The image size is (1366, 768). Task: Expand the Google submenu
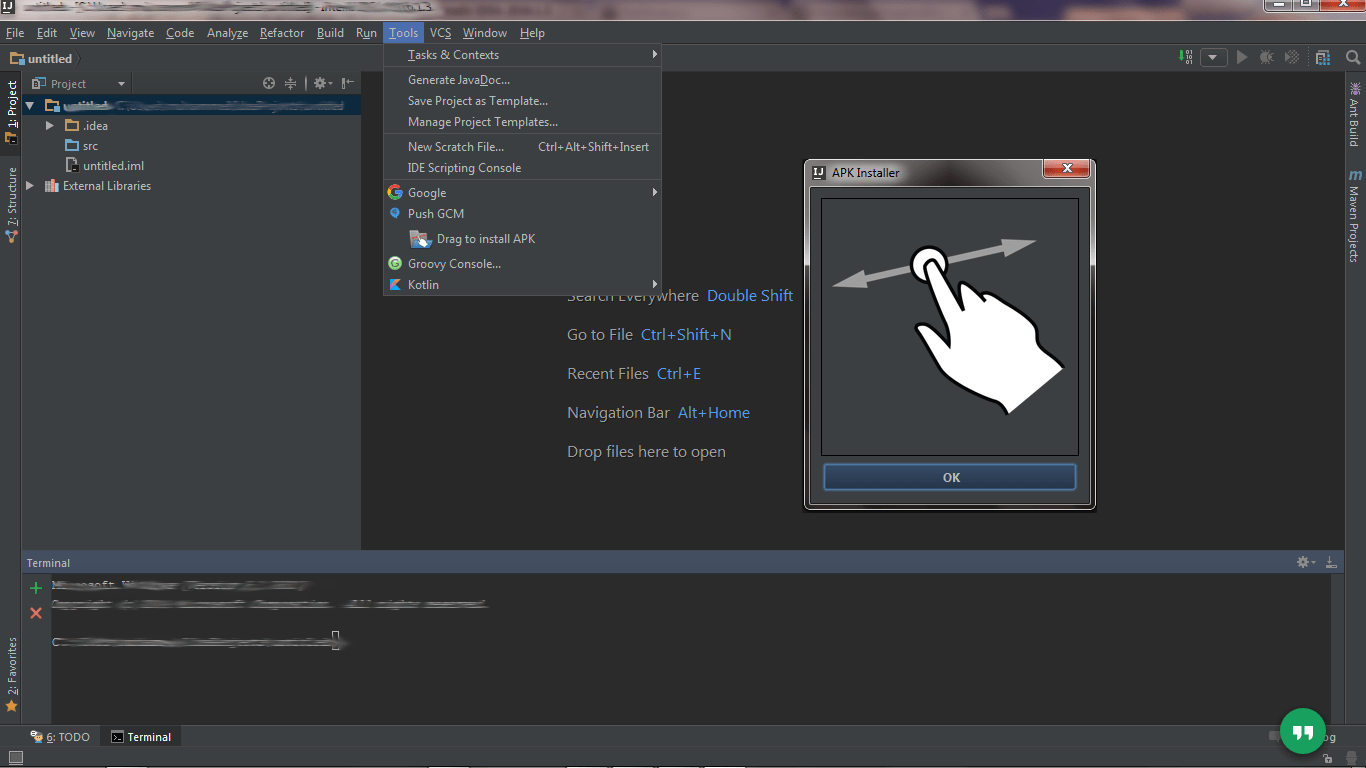point(523,193)
